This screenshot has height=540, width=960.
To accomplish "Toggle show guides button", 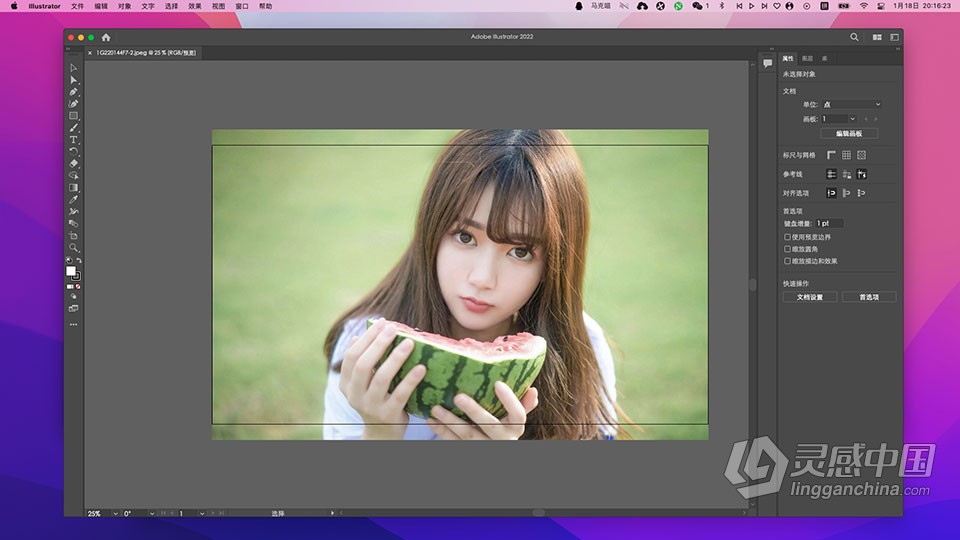I will point(831,174).
